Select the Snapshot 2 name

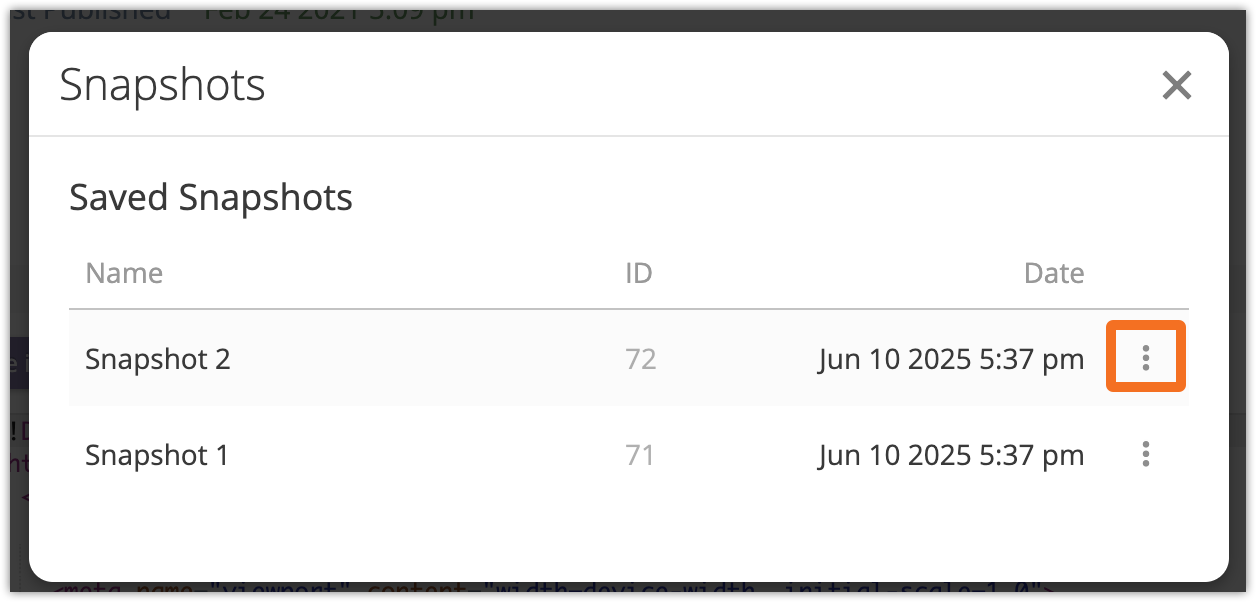[158, 359]
